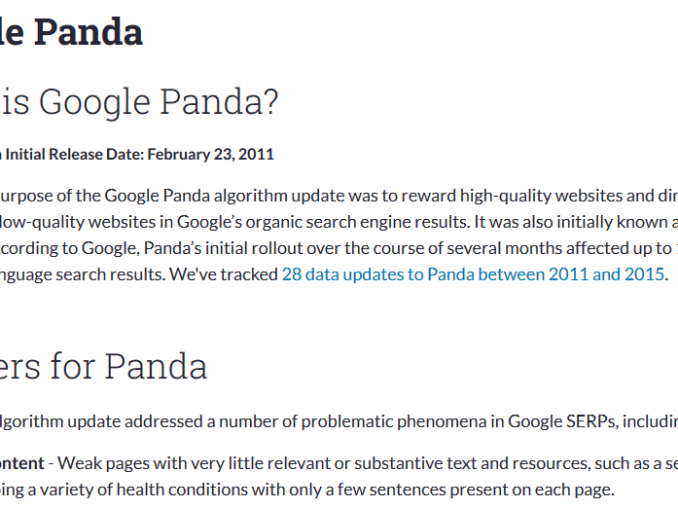
Task: Click the sentence beginning 'Weak pages with very little'
Action: coord(368,463)
